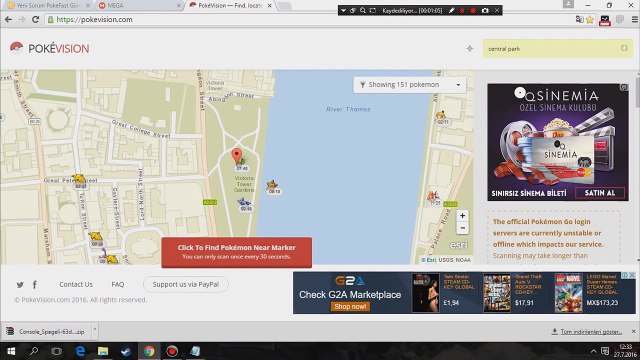
Task: Click the locate-me crosshair icon
Action: pyautogui.click(x=470, y=49)
